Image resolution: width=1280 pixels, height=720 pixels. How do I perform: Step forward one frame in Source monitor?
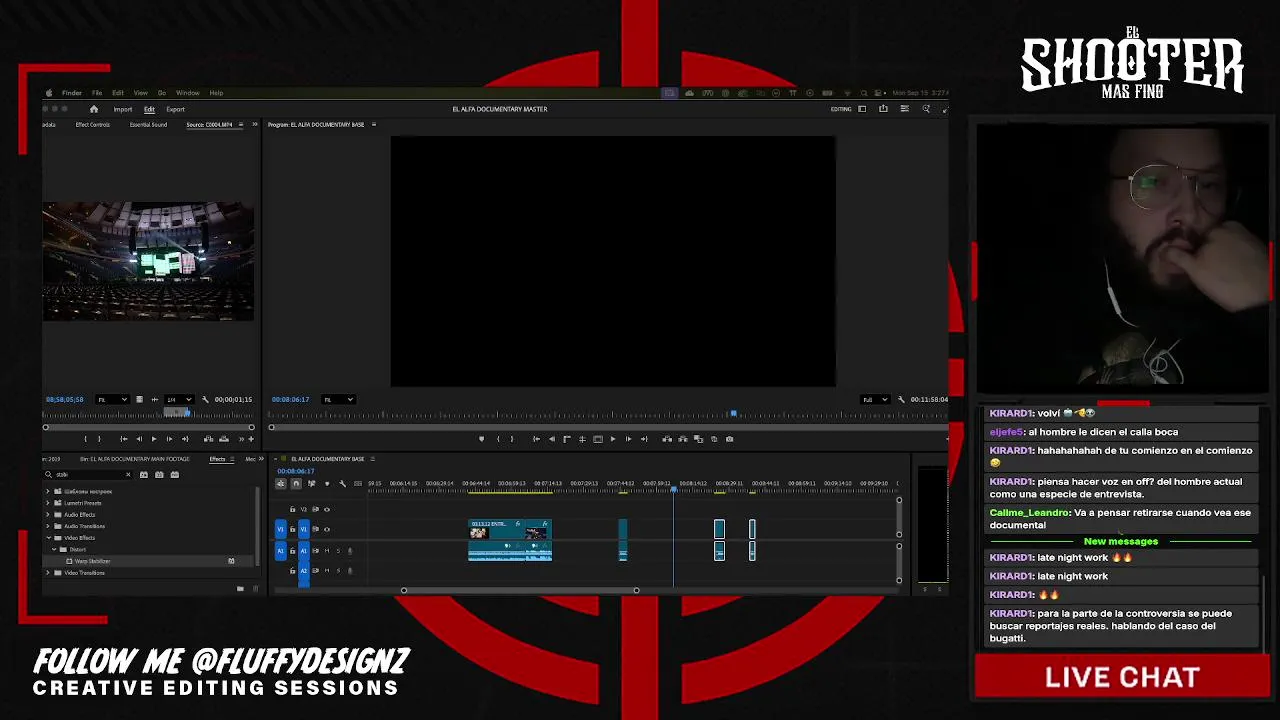(169, 439)
